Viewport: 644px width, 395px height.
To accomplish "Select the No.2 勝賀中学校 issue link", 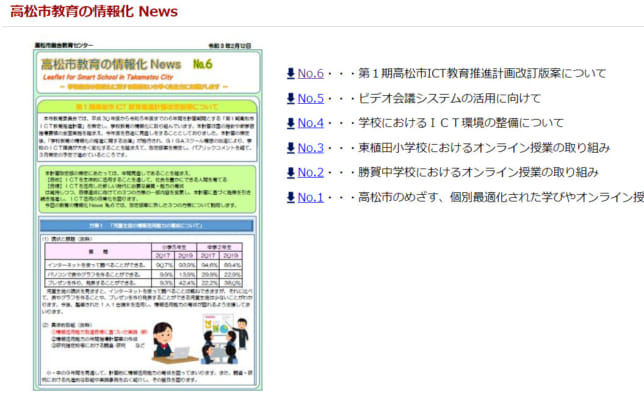I will click(x=310, y=172).
